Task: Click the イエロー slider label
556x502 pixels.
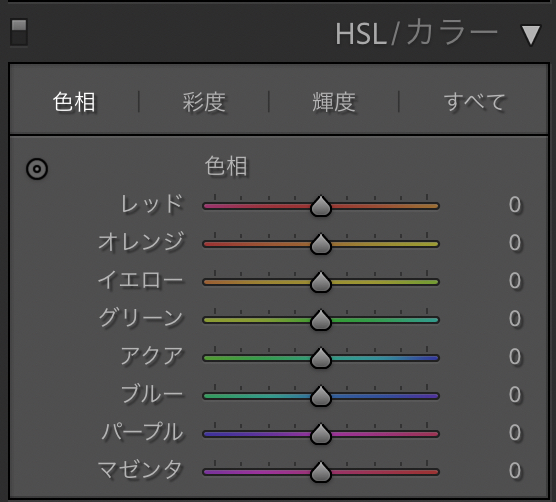Action: point(140,280)
